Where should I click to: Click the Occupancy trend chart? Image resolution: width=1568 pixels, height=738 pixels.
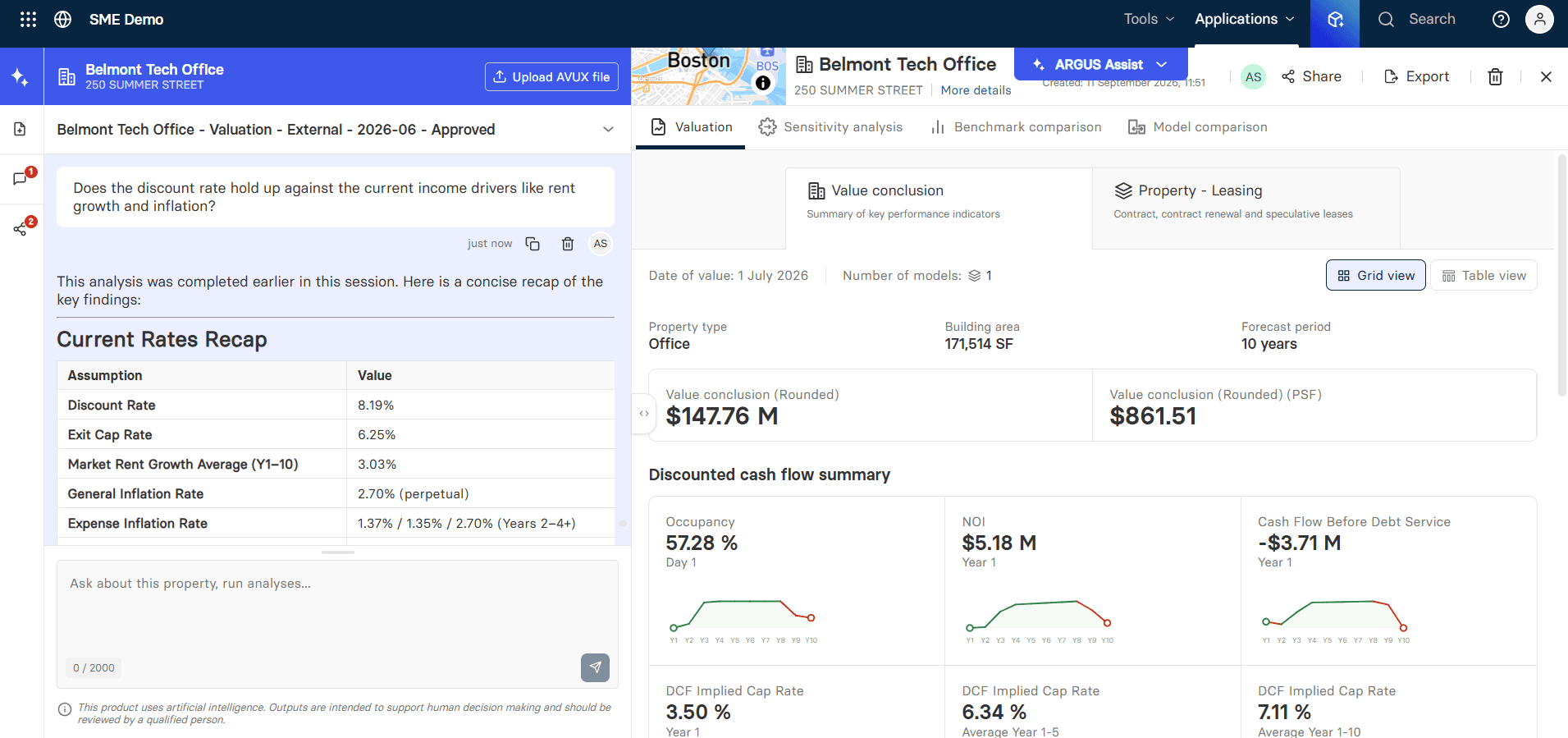[x=743, y=621]
